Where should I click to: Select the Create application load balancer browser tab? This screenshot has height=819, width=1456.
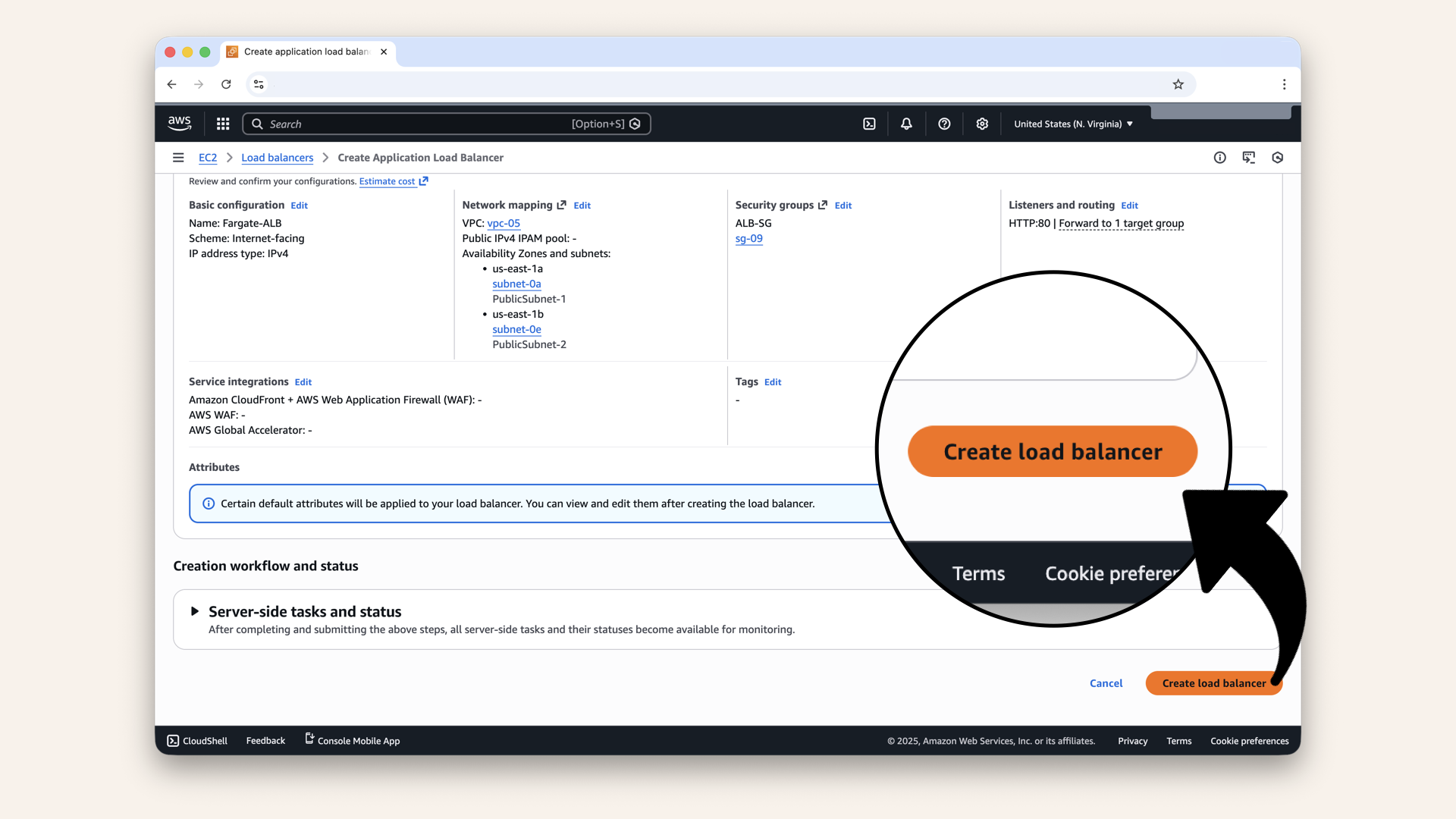click(303, 52)
